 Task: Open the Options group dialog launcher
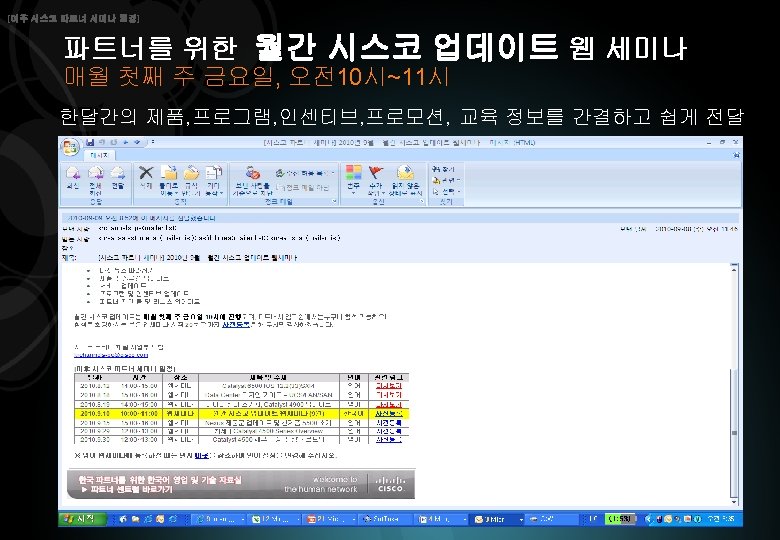tap(422, 201)
